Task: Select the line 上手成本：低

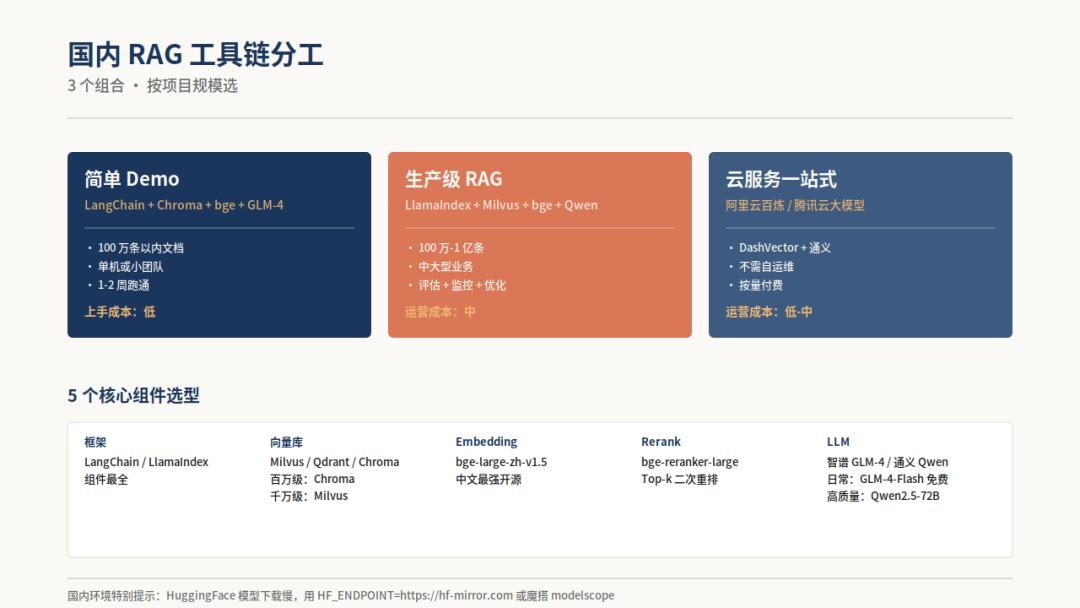Action: [120, 312]
